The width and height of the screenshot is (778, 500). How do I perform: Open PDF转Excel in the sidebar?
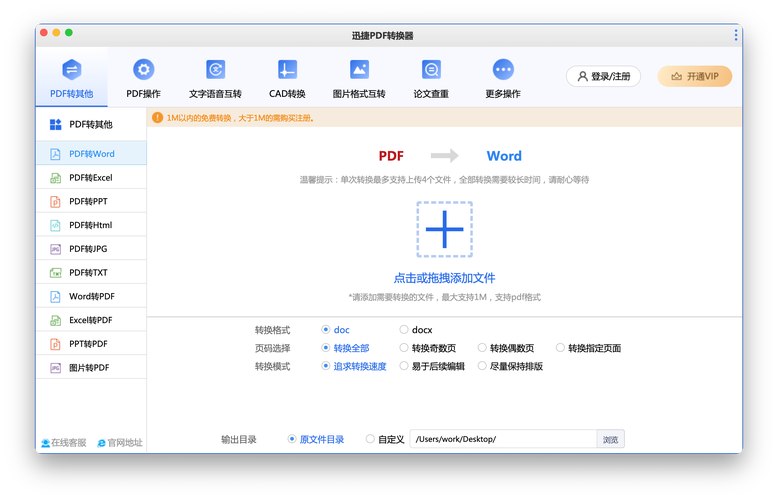(x=91, y=178)
